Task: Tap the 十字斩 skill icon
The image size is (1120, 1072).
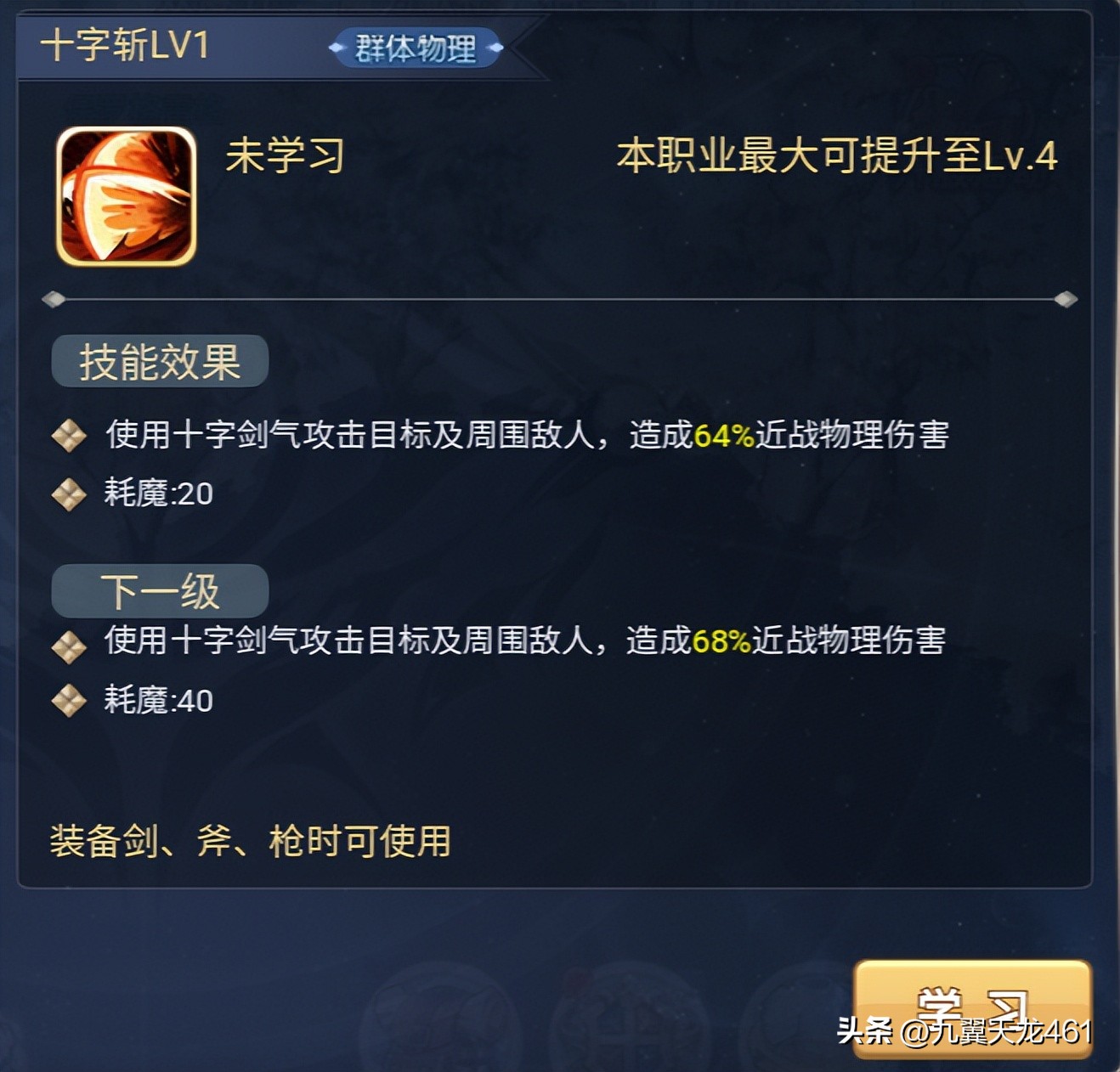Action: coord(127,196)
